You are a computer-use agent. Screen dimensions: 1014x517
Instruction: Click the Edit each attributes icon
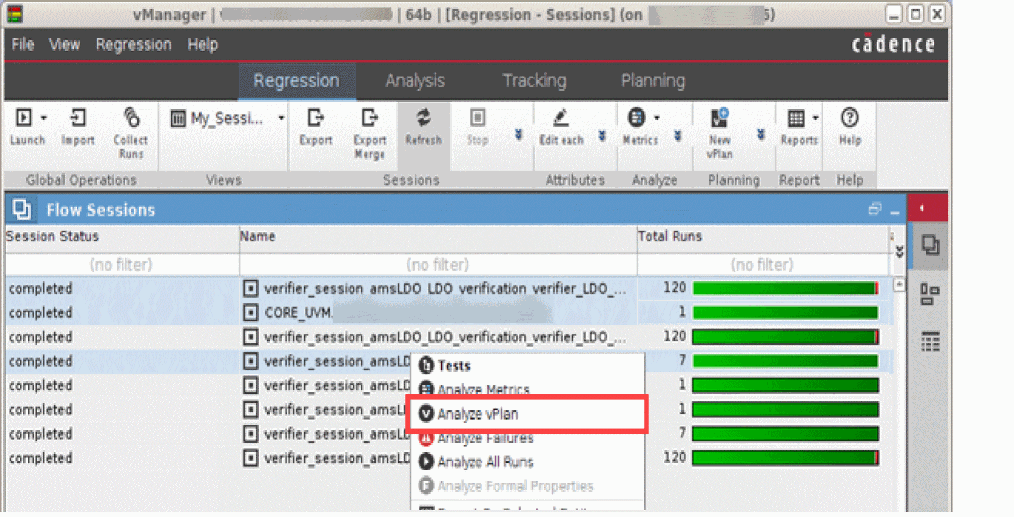561,117
